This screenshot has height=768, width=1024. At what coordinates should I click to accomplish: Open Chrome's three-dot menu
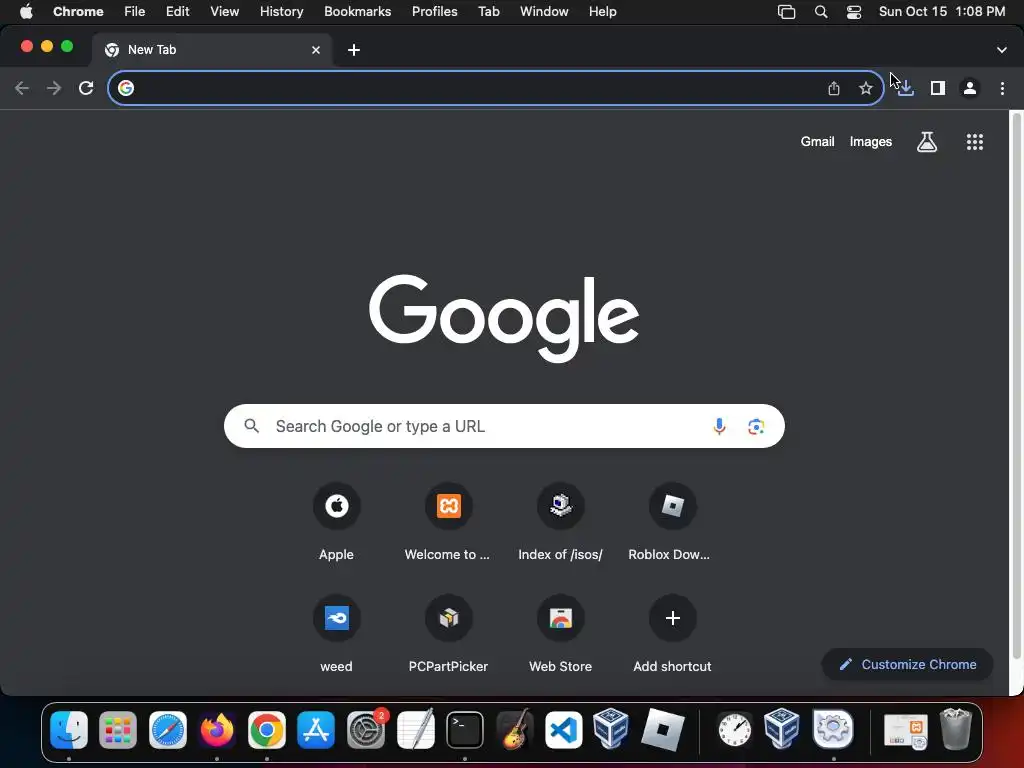(1002, 88)
